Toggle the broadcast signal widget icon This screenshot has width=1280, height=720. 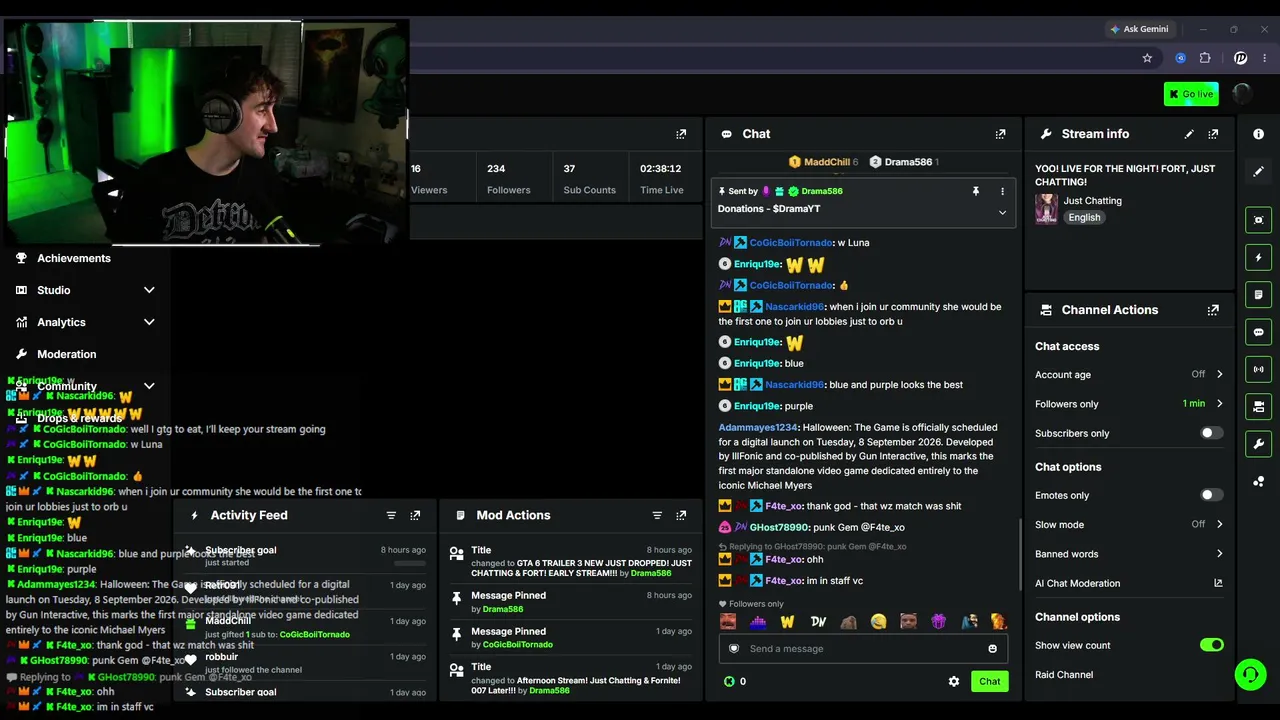pyautogui.click(x=1258, y=369)
